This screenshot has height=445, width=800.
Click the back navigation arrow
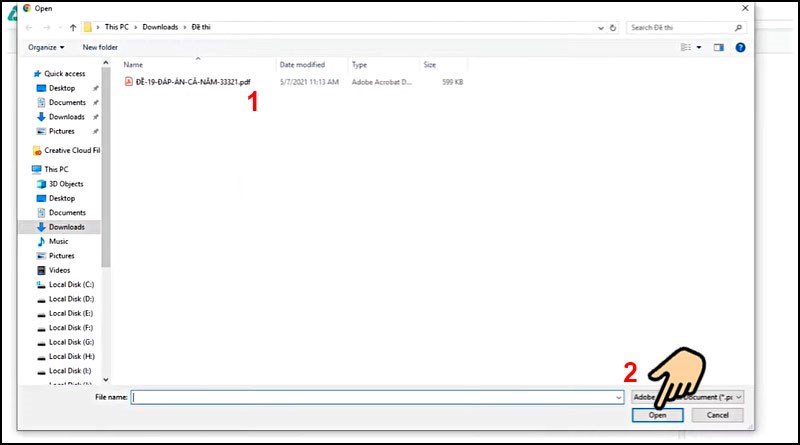click(x=29, y=28)
